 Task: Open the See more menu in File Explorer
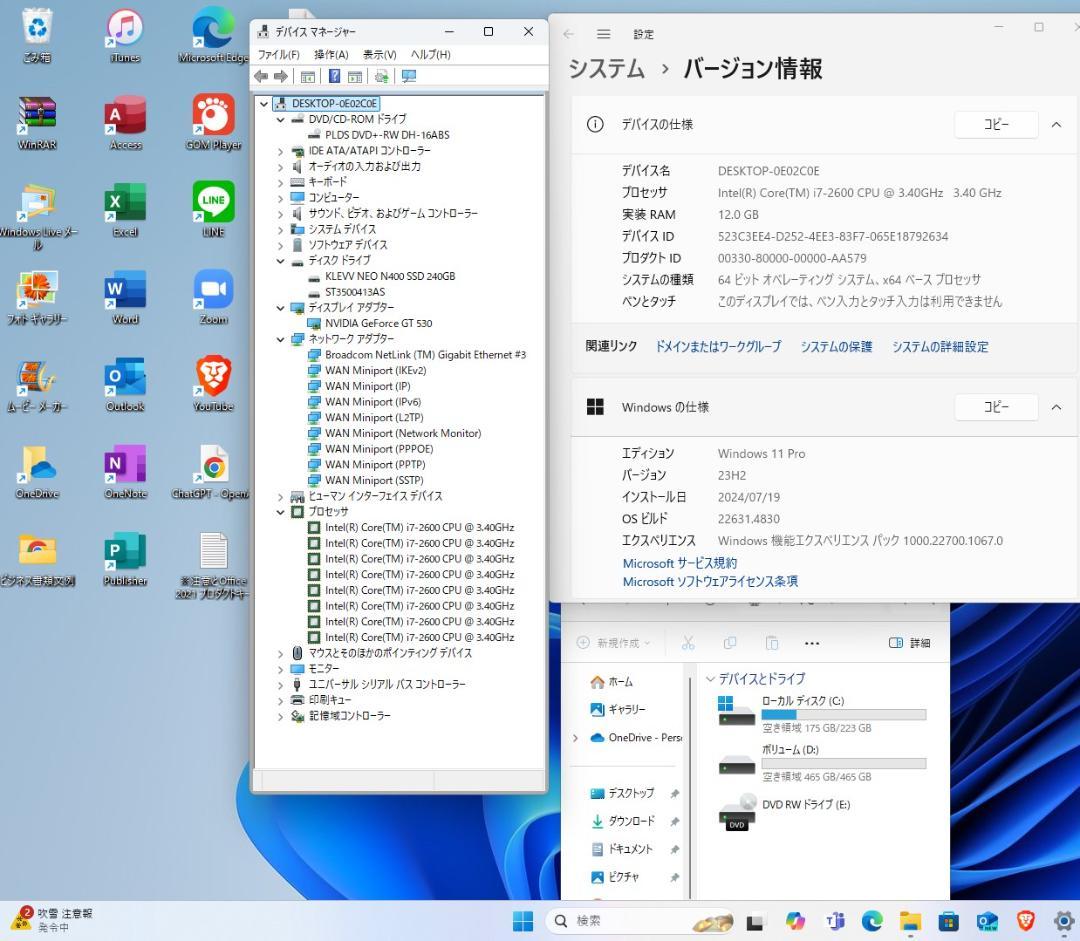coord(811,642)
